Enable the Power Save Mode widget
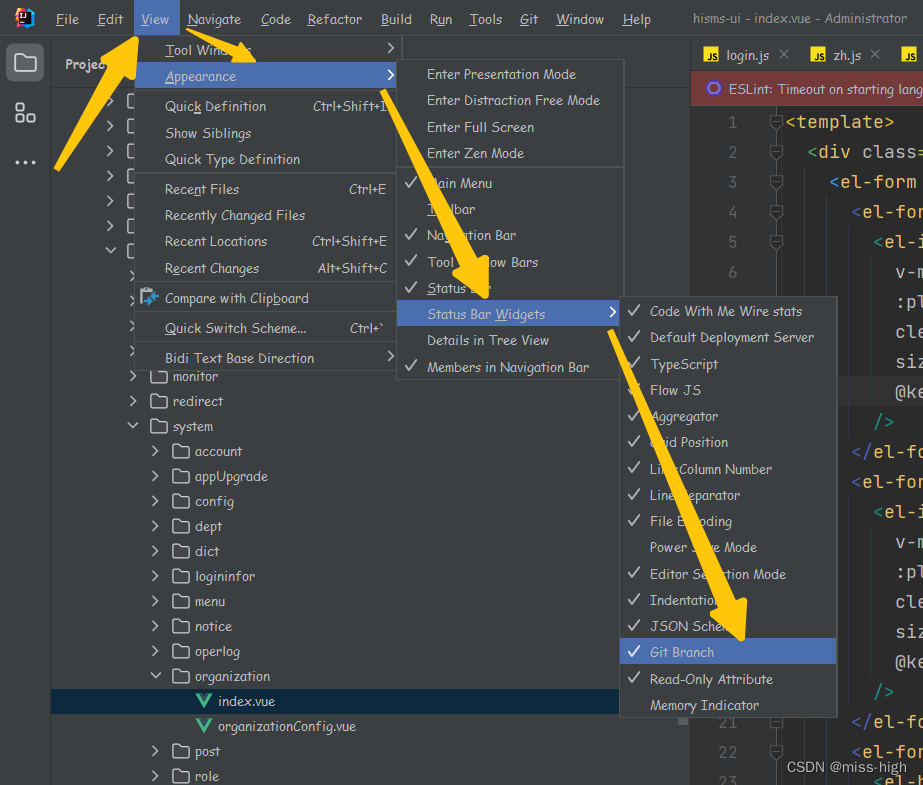This screenshot has width=923, height=785. (x=728, y=547)
